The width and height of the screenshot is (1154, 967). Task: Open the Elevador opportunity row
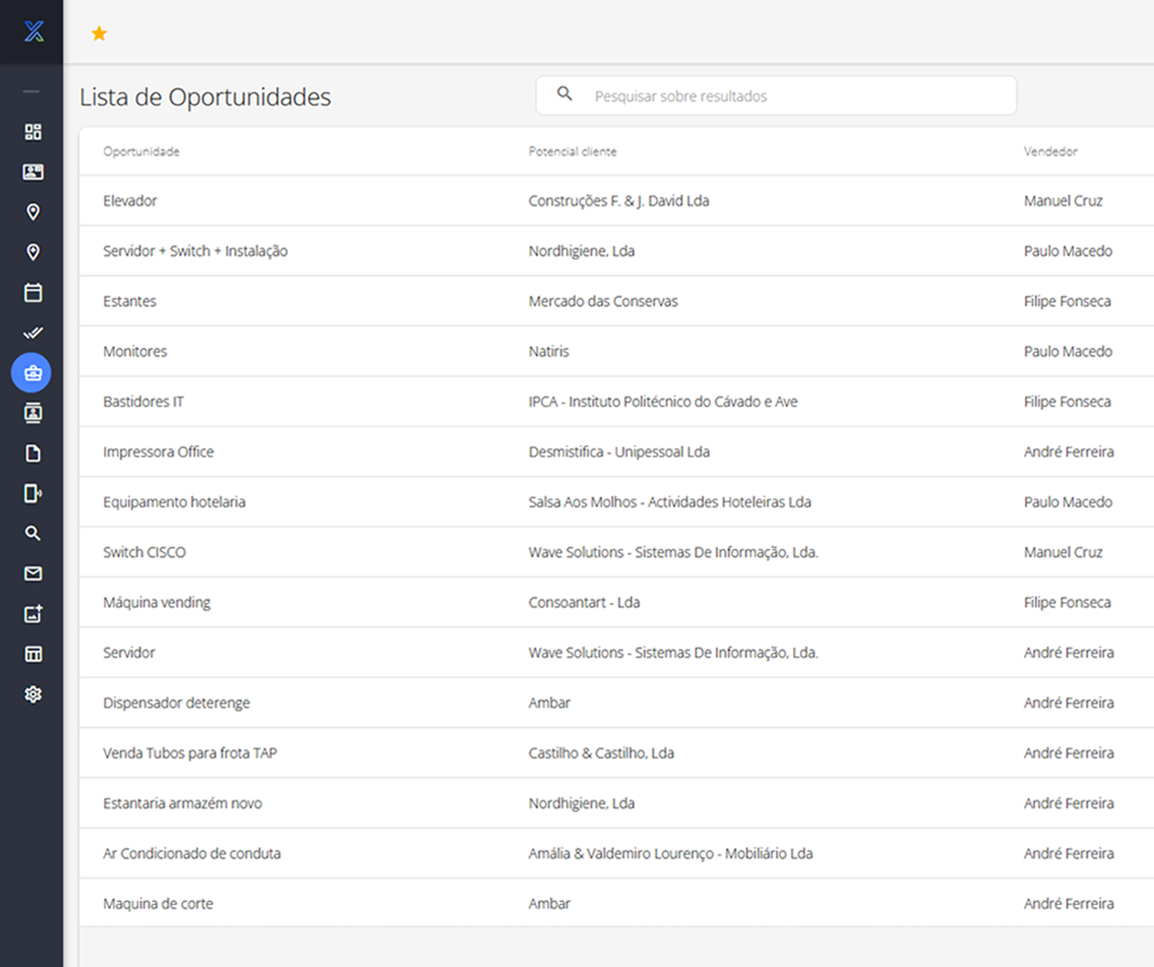pyautogui.click(x=130, y=201)
